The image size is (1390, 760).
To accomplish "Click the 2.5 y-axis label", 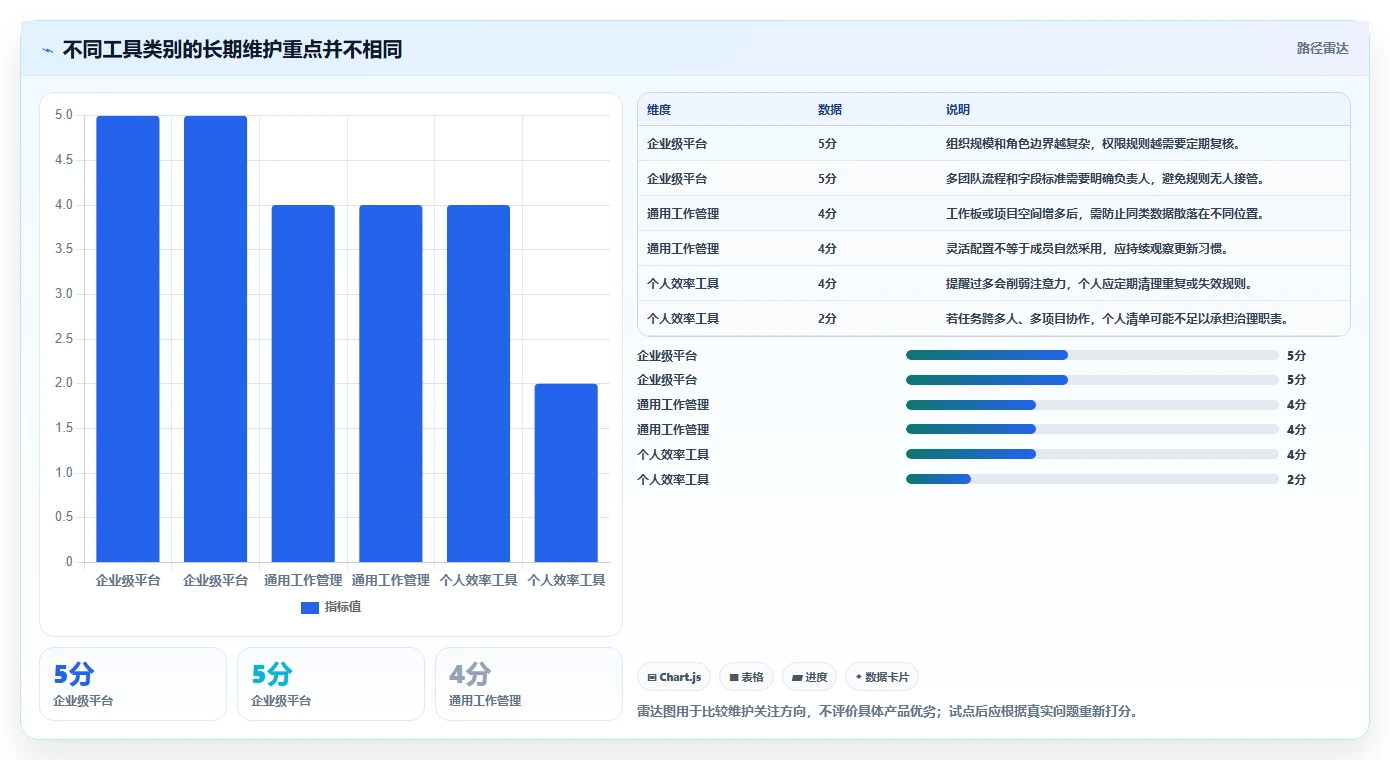I will pos(63,339).
